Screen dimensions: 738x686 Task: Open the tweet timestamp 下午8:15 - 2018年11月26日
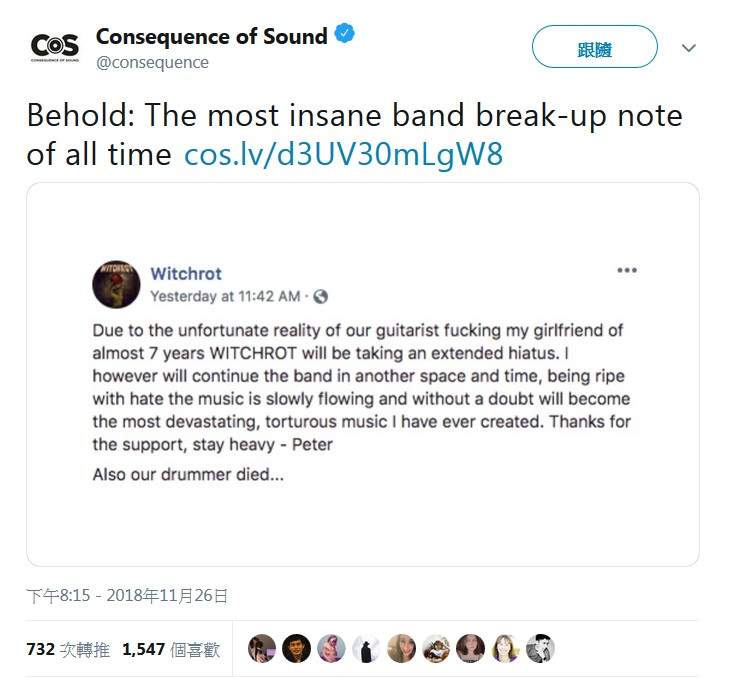(x=128, y=596)
